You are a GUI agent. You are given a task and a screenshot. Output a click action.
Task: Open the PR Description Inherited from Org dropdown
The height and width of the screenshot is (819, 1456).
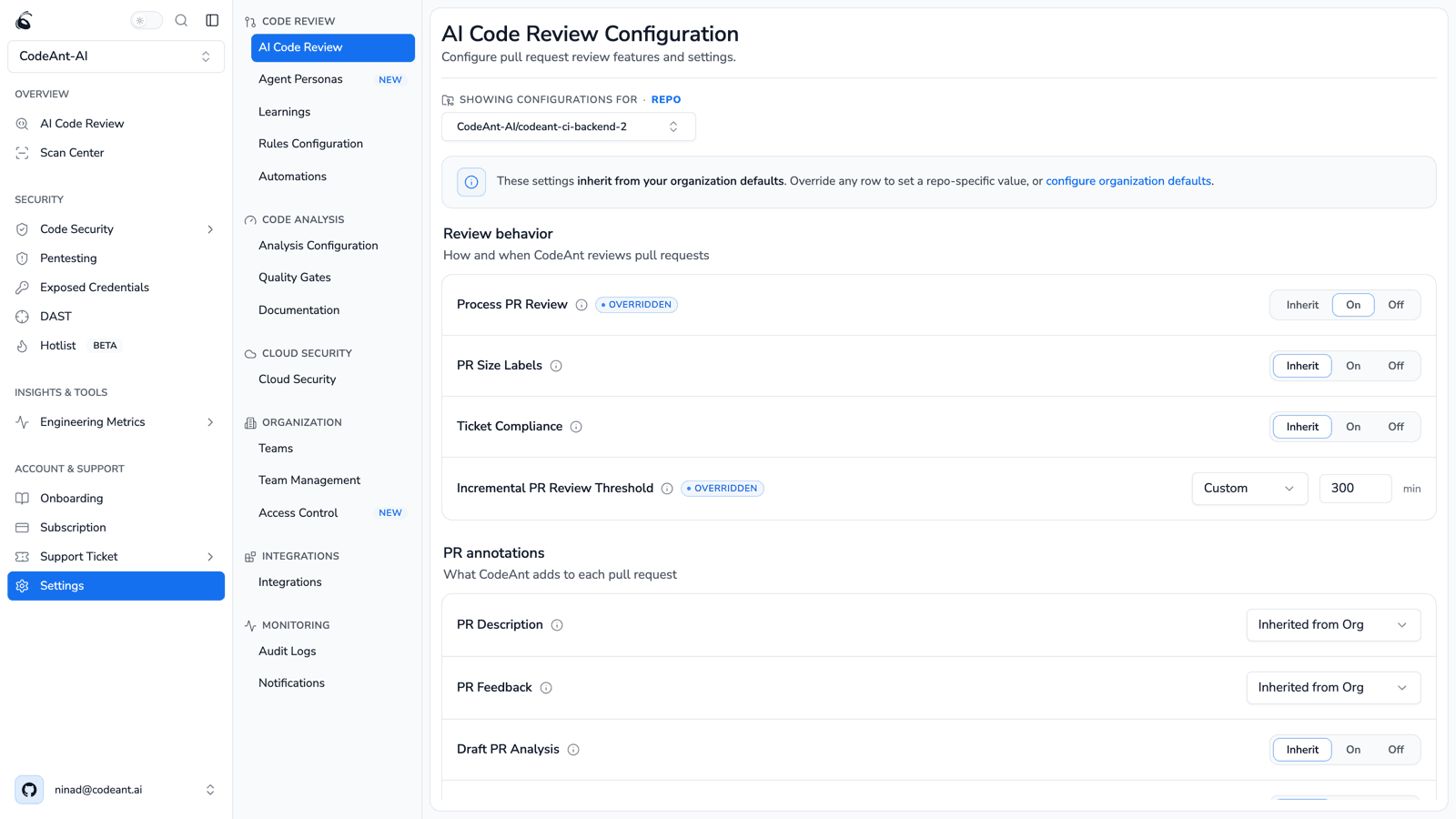(x=1333, y=625)
